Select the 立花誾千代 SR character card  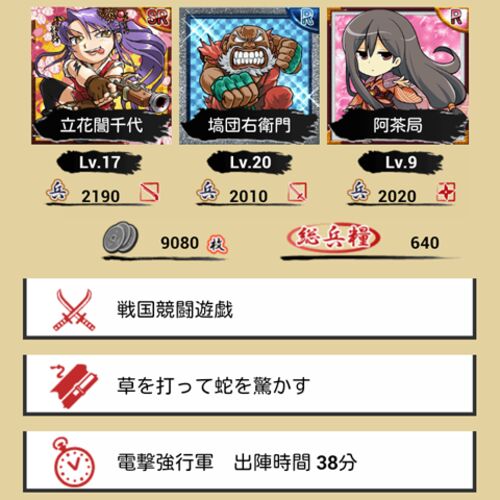click(102, 76)
